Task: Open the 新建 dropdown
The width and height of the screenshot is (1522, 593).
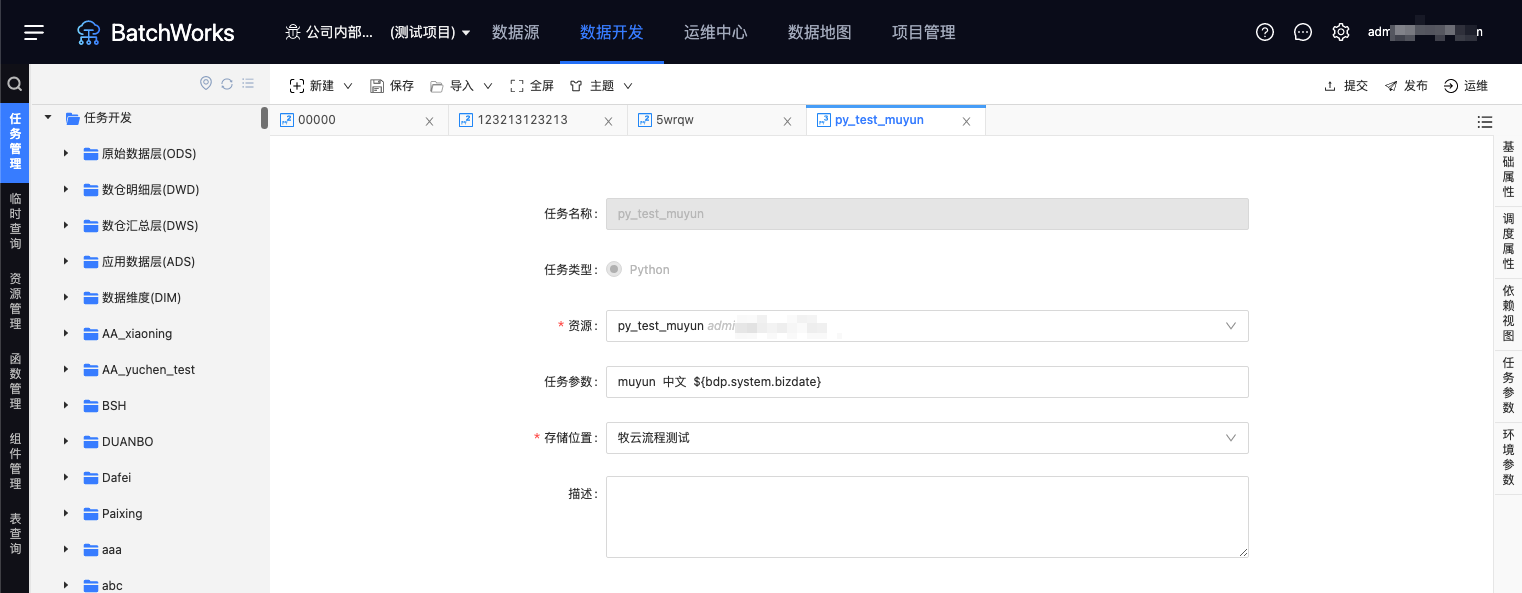Action: [x=321, y=86]
